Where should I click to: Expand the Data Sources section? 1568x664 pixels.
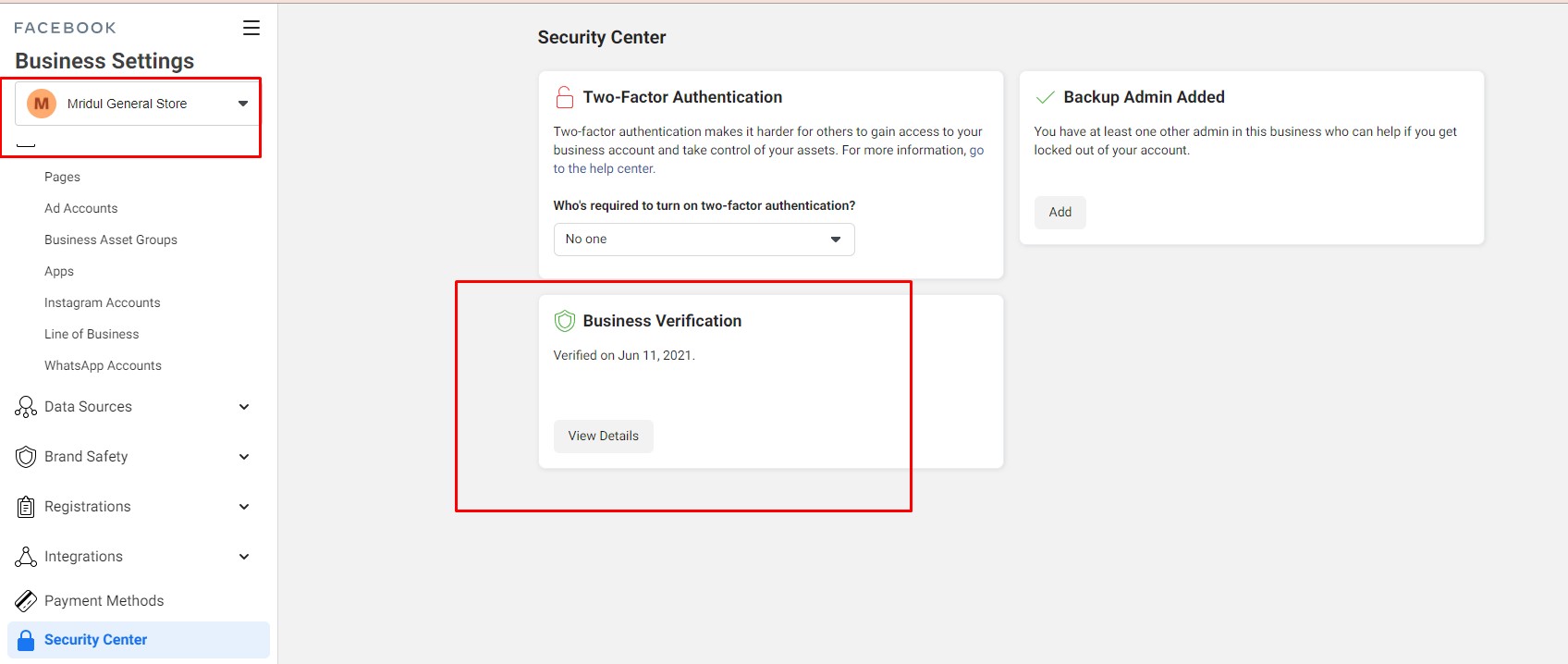[x=244, y=407]
